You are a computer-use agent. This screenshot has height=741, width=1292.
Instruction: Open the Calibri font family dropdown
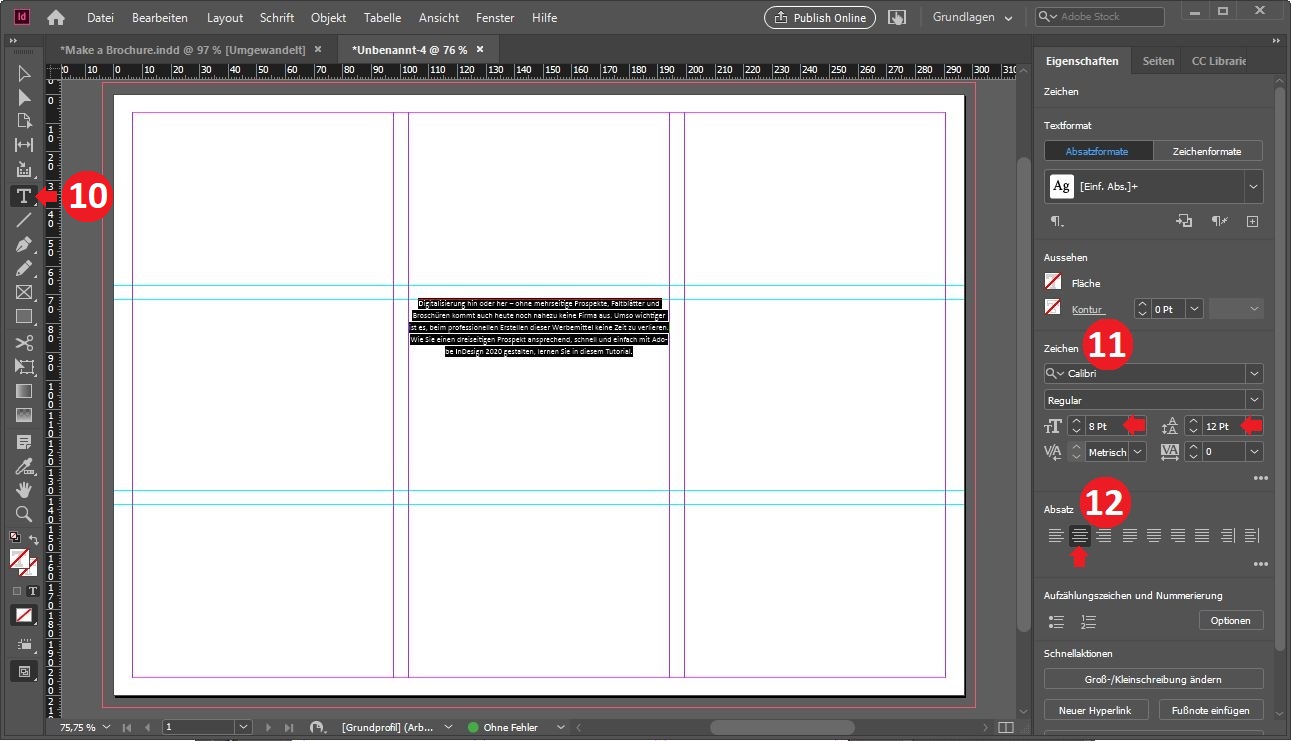coord(1254,374)
